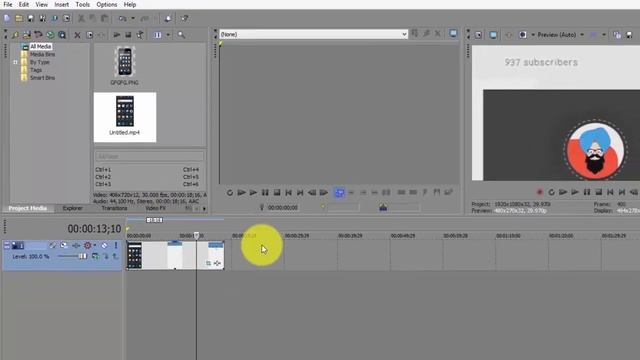Open the Insert menu
Screen dimensions: 640x360
[62, 4]
